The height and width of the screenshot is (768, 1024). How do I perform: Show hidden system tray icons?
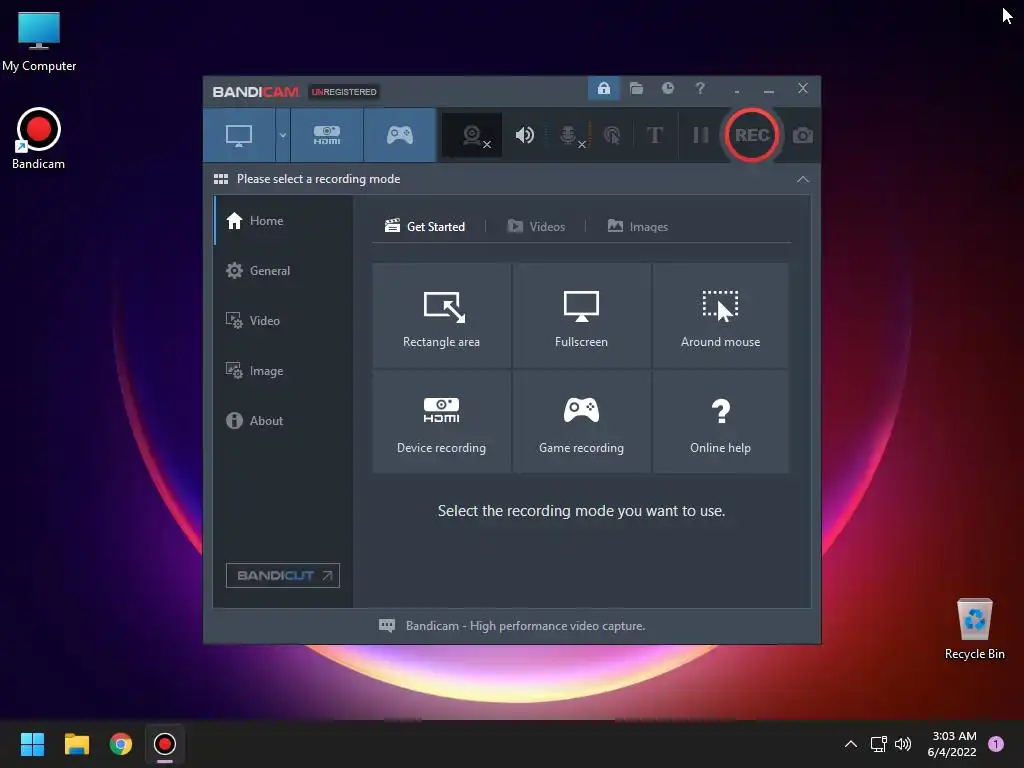(x=851, y=744)
